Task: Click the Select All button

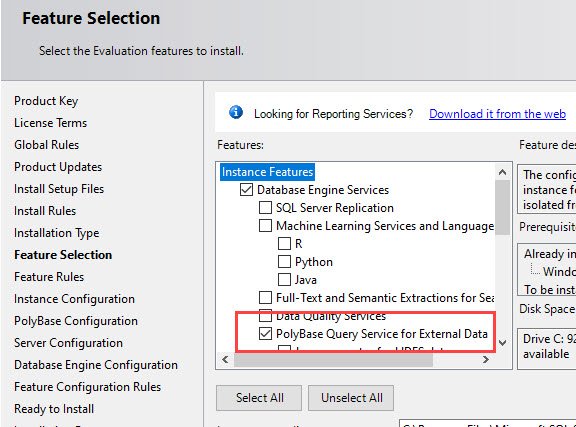Action: click(x=259, y=398)
